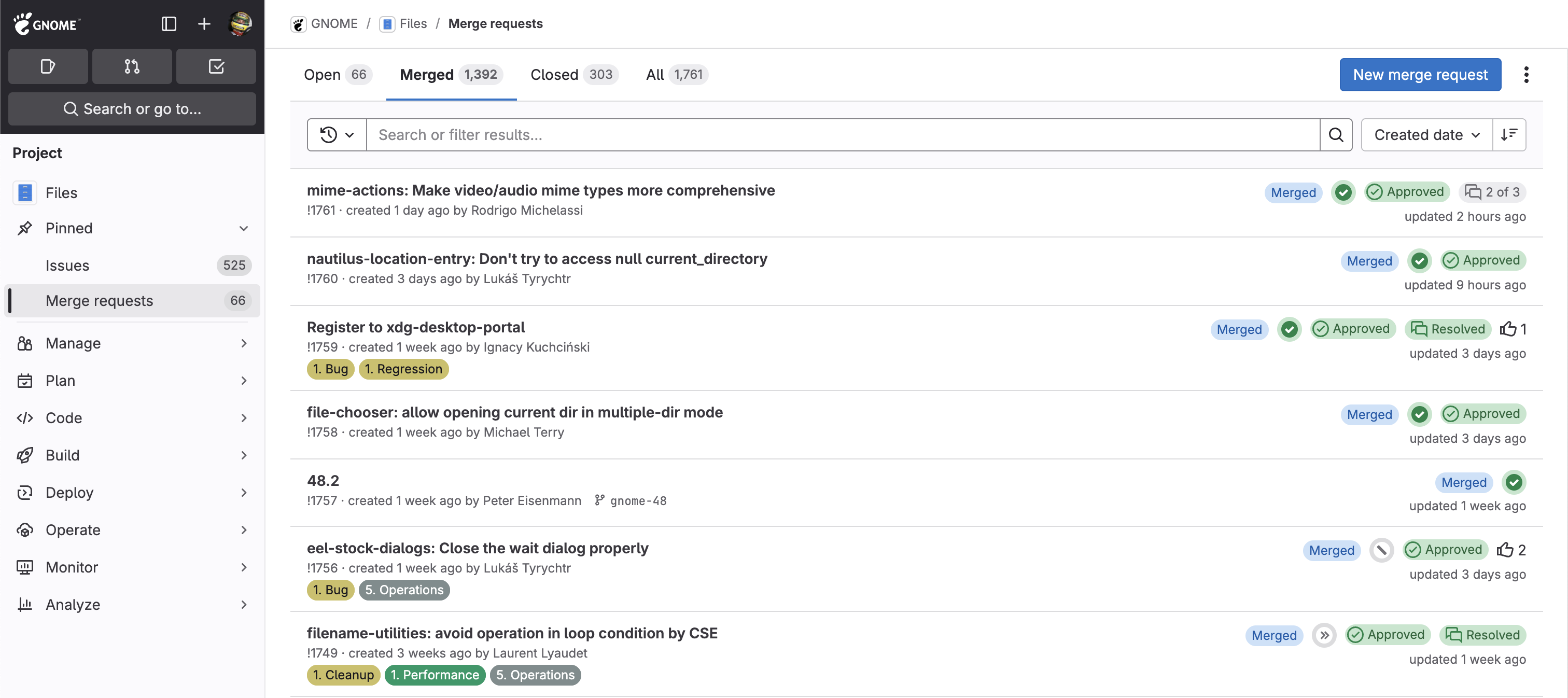Switch to the All tab
This screenshot has width=1568, height=698.
[676, 75]
